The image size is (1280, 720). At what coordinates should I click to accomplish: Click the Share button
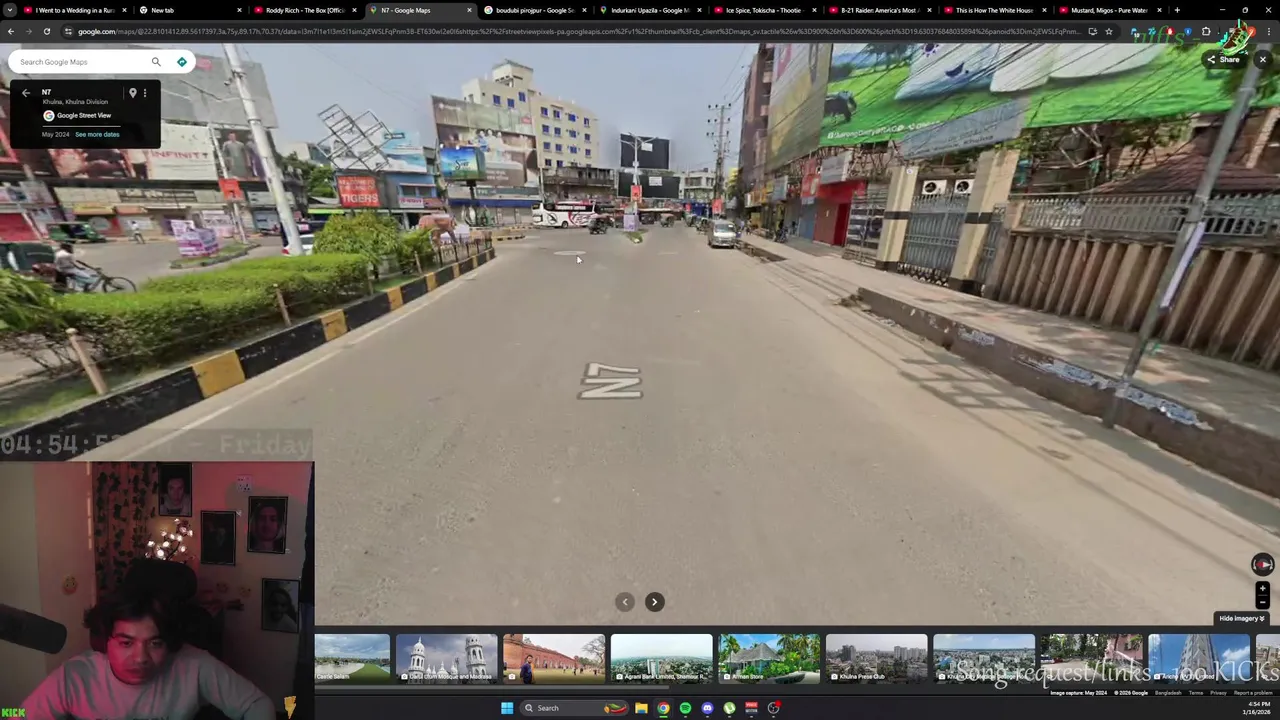pos(1222,60)
